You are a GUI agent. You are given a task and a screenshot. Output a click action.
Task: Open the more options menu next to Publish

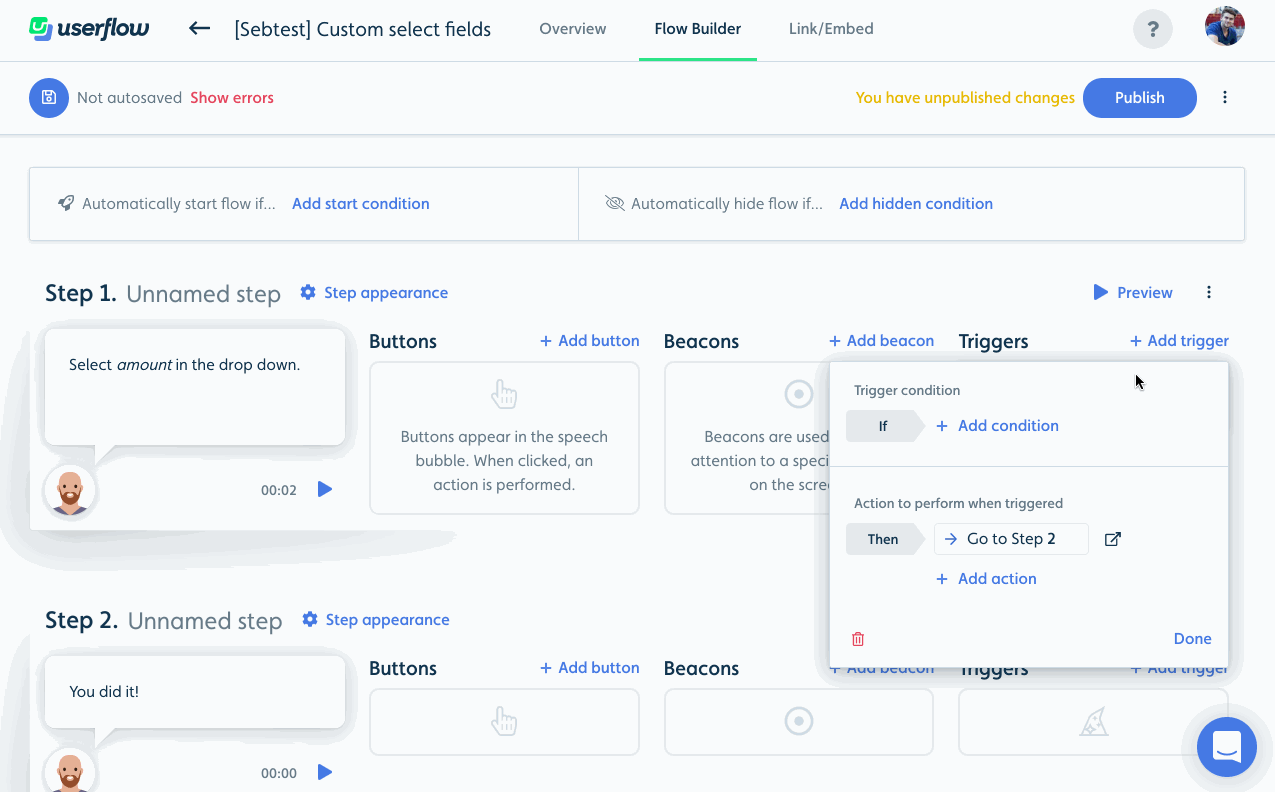coord(1225,98)
